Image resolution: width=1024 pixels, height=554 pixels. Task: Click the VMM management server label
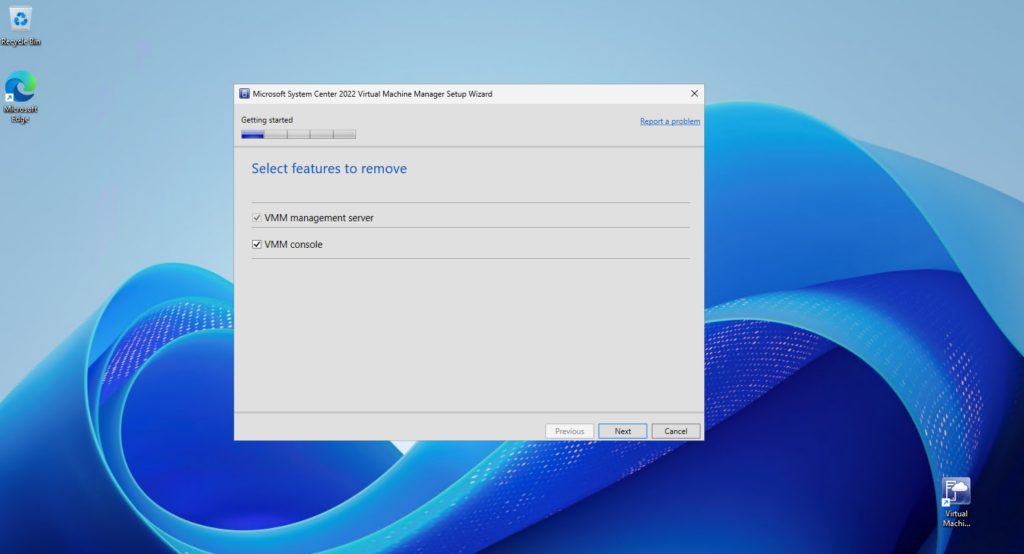319,218
